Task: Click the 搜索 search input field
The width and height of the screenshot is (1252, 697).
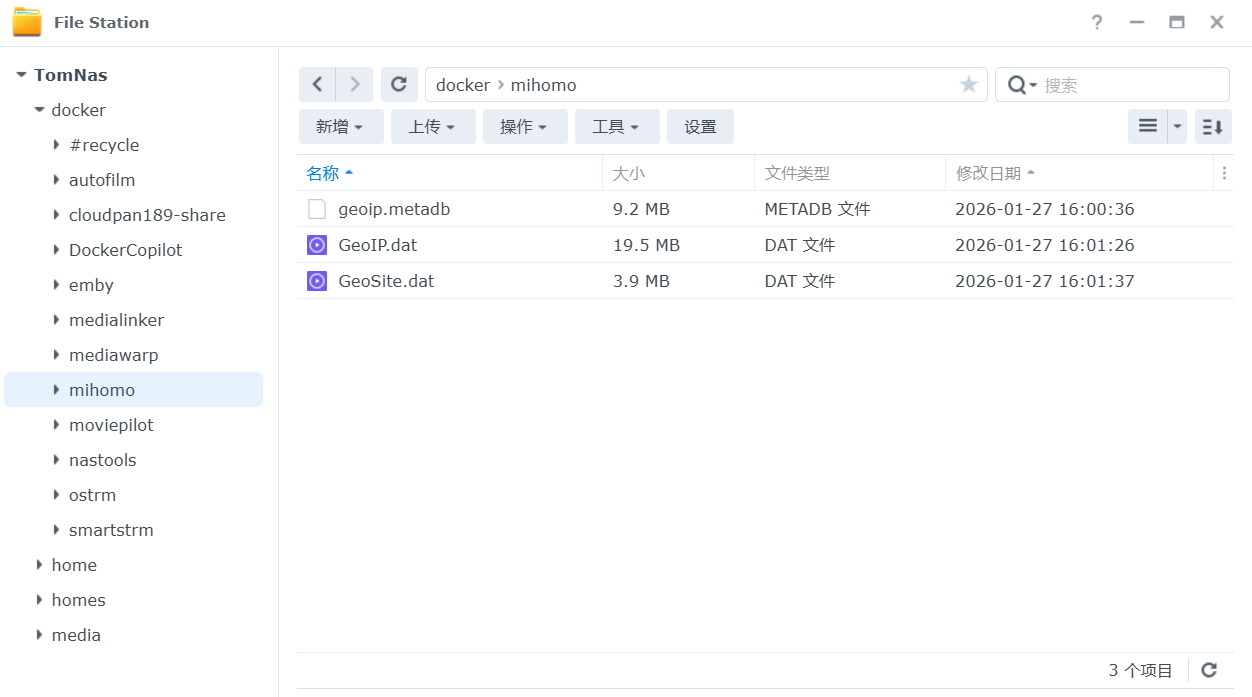Action: pos(1130,85)
